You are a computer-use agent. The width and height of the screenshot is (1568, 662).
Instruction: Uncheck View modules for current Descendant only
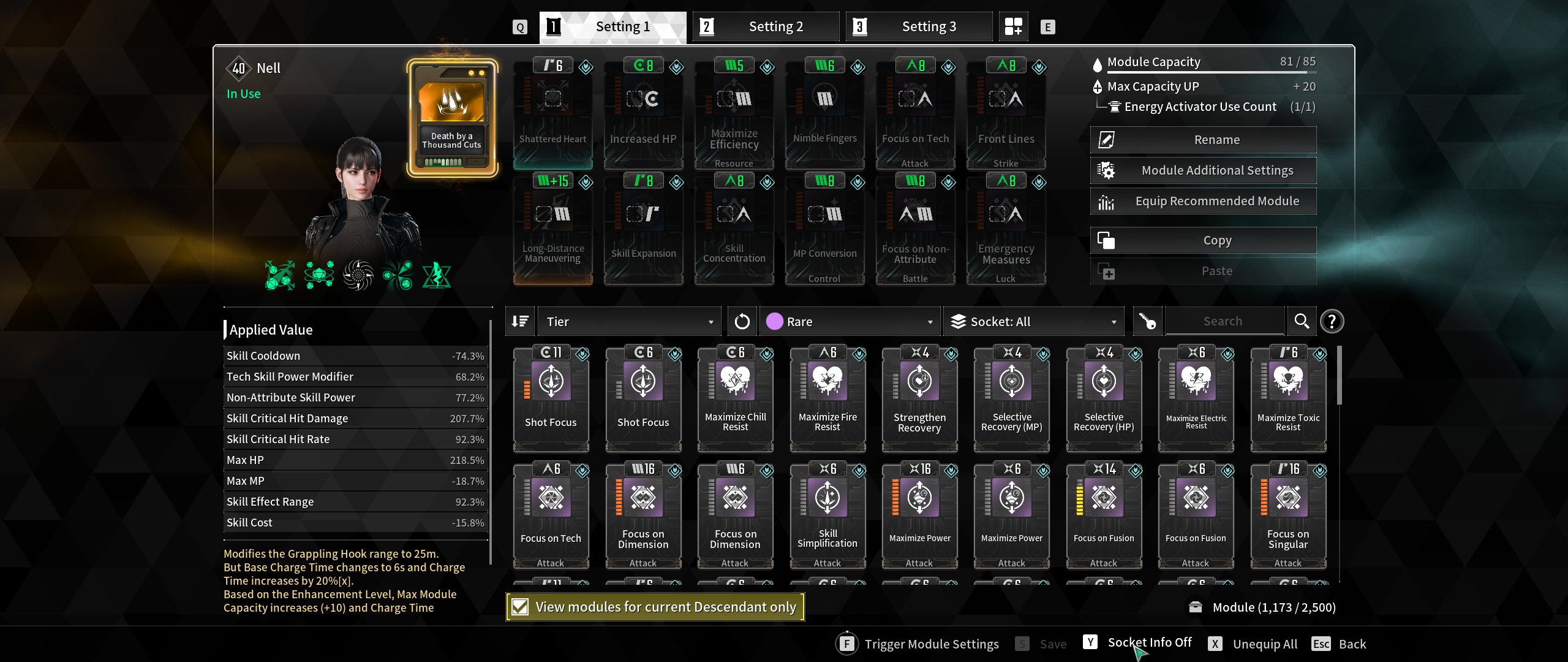click(x=520, y=607)
